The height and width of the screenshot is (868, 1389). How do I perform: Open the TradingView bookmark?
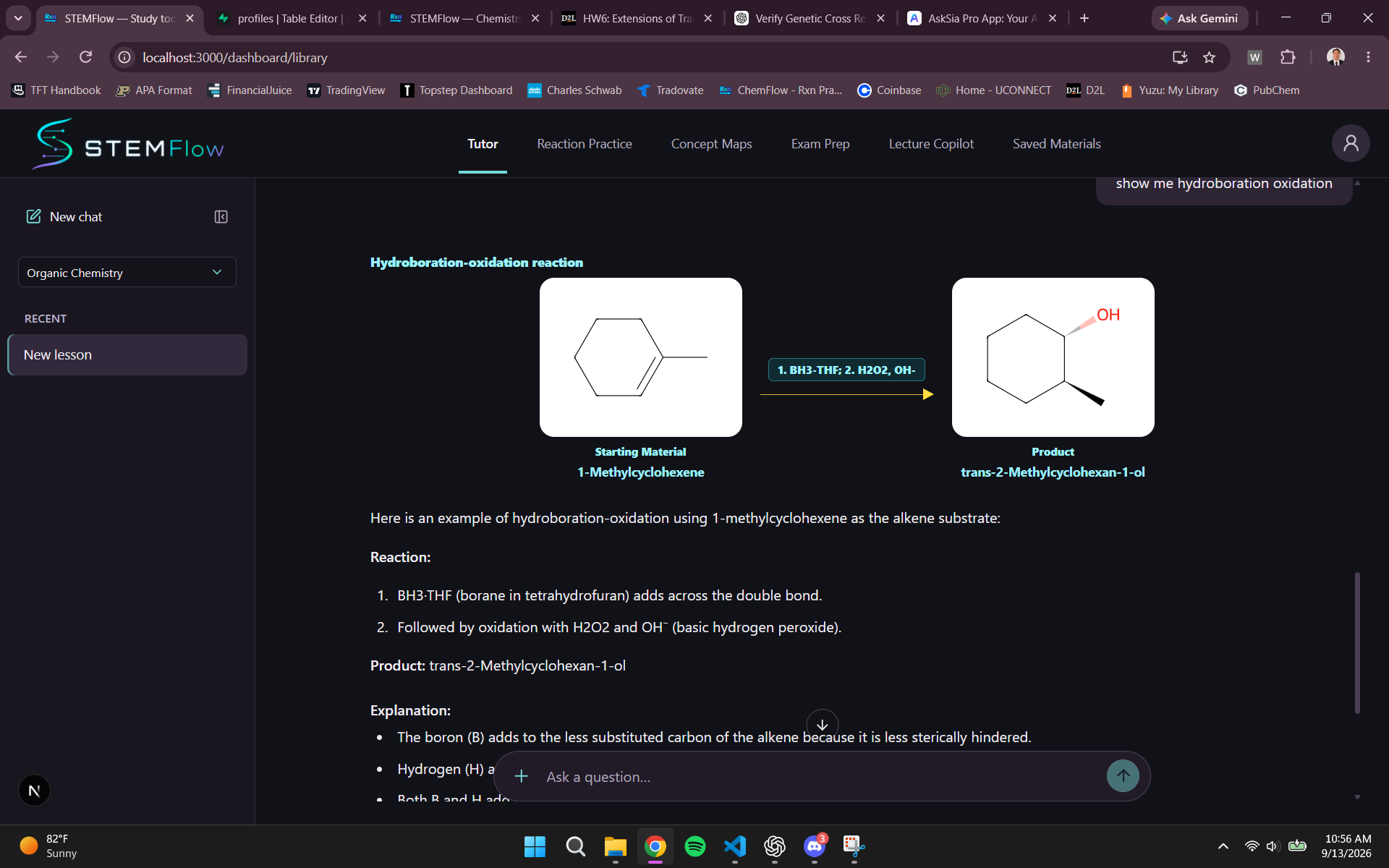tap(347, 90)
